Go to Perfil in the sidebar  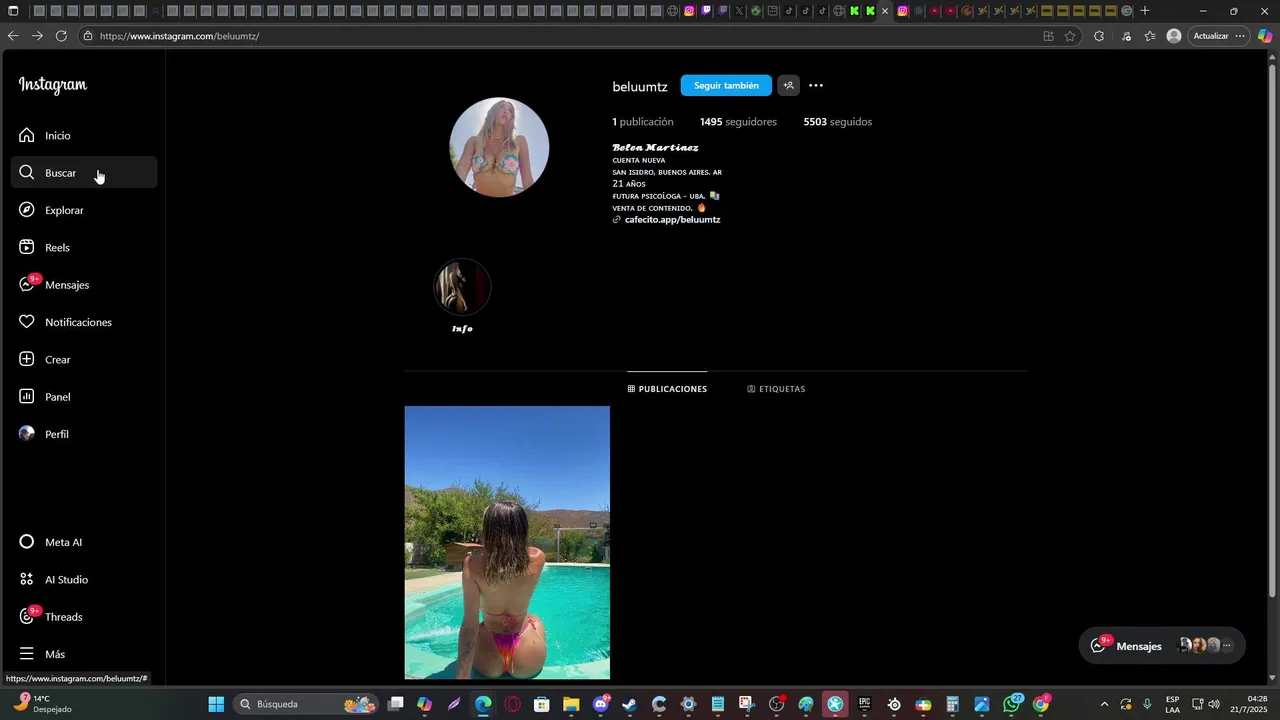[x=84, y=434]
